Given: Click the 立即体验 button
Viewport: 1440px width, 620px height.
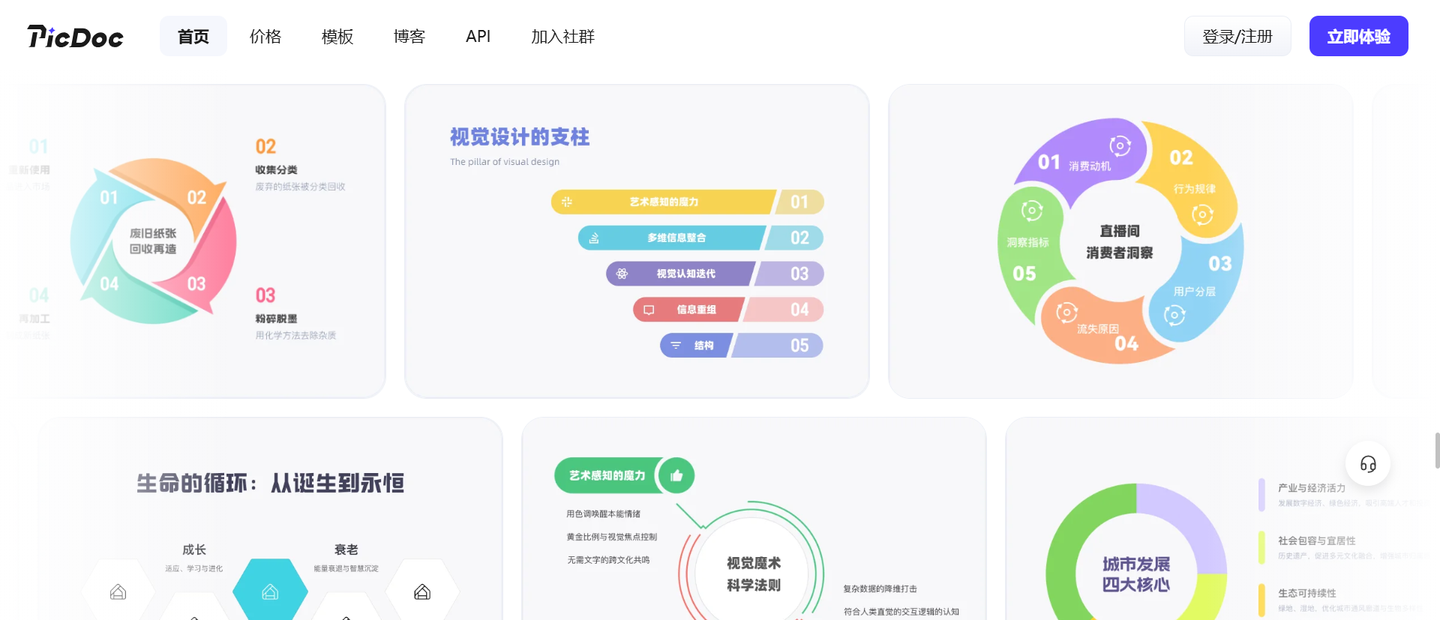Looking at the screenshot, I should (x=1359, y=37).
